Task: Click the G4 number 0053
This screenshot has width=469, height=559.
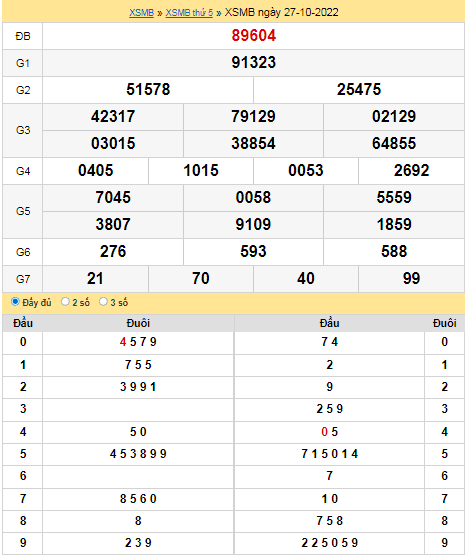Action: 306,170
